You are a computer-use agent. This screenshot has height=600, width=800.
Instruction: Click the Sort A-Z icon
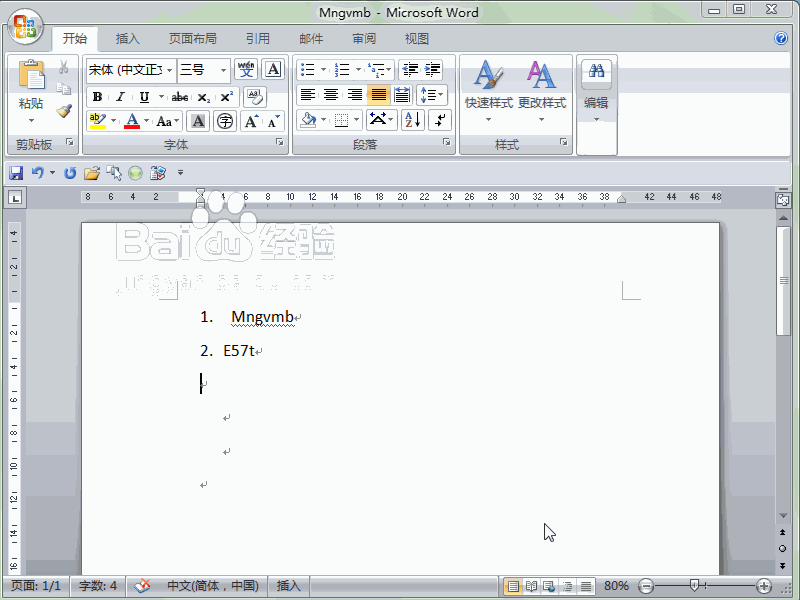(x=413, y=120)
